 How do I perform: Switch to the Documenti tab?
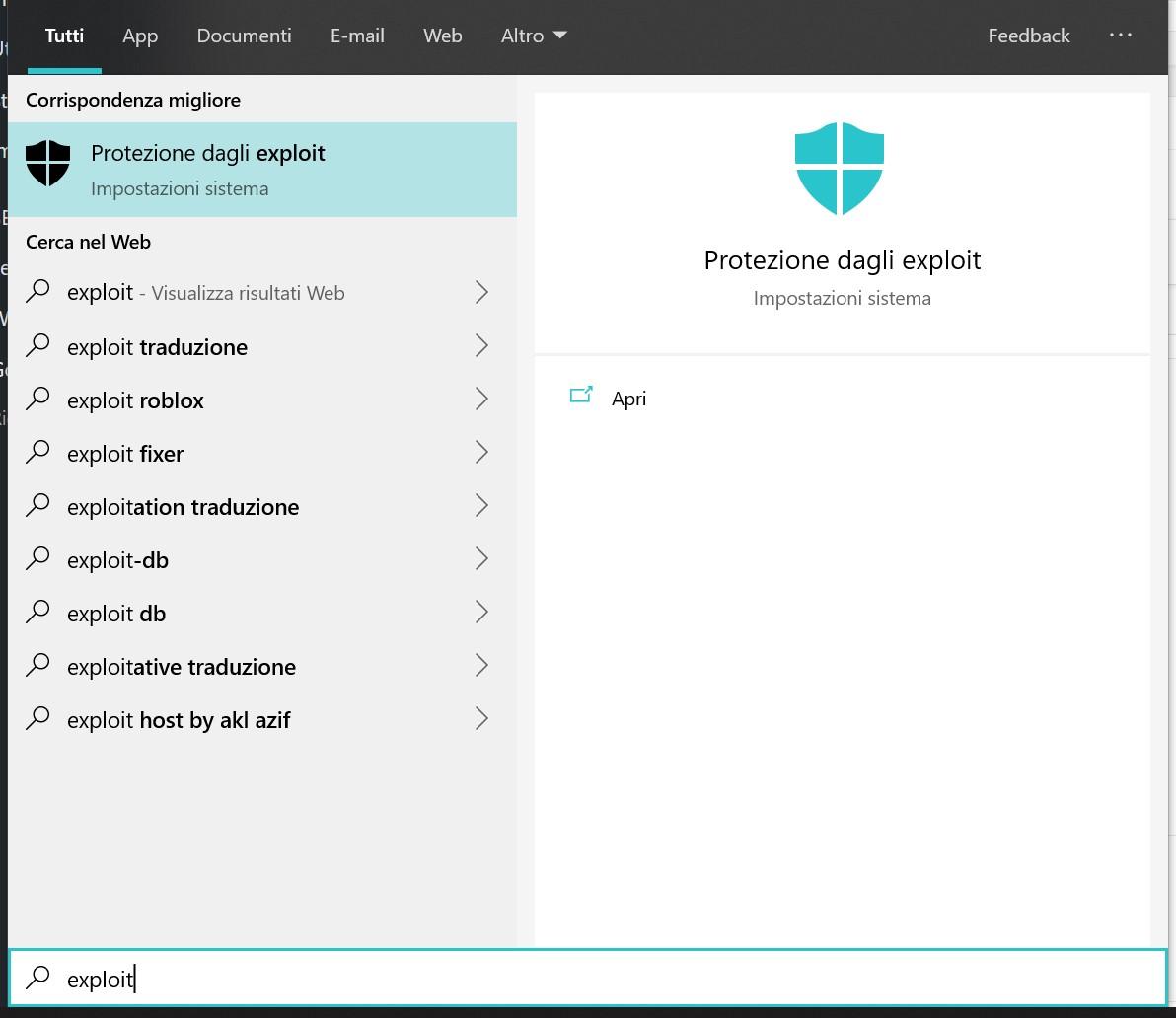[x=244, y=36]
